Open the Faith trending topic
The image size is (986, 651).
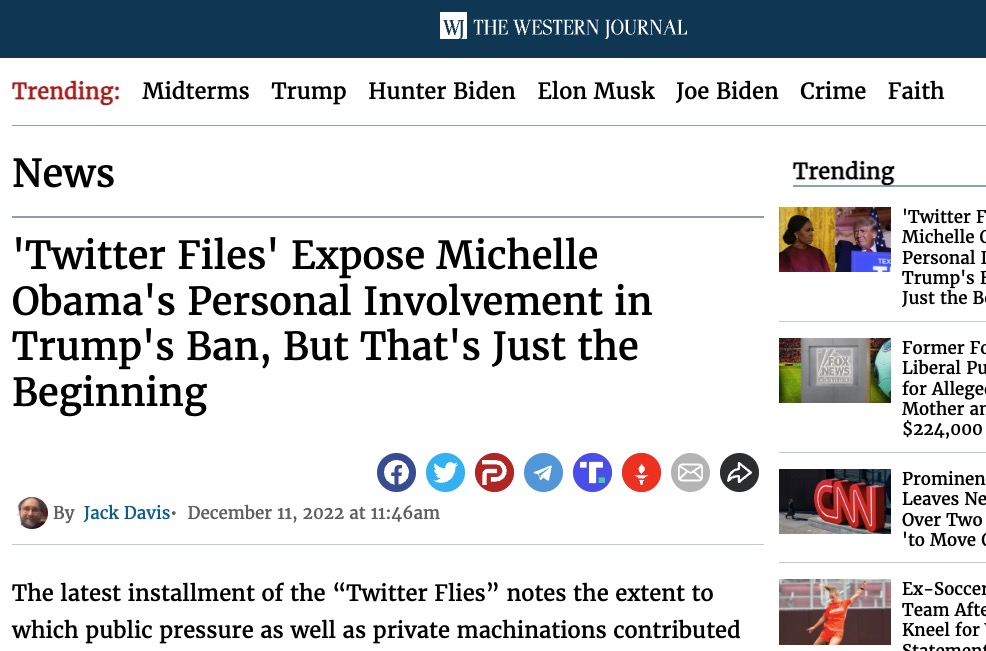coord(916,91)
